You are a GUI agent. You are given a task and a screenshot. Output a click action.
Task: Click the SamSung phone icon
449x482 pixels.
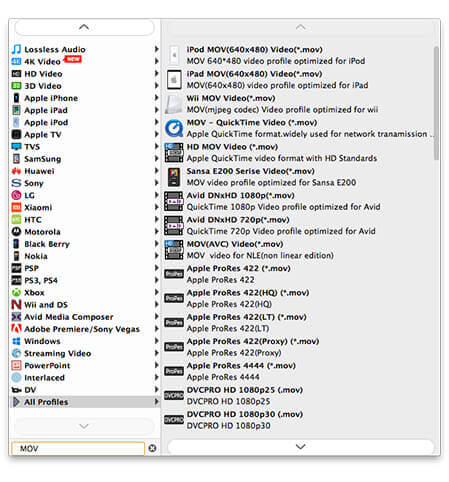tap(16, 159)
